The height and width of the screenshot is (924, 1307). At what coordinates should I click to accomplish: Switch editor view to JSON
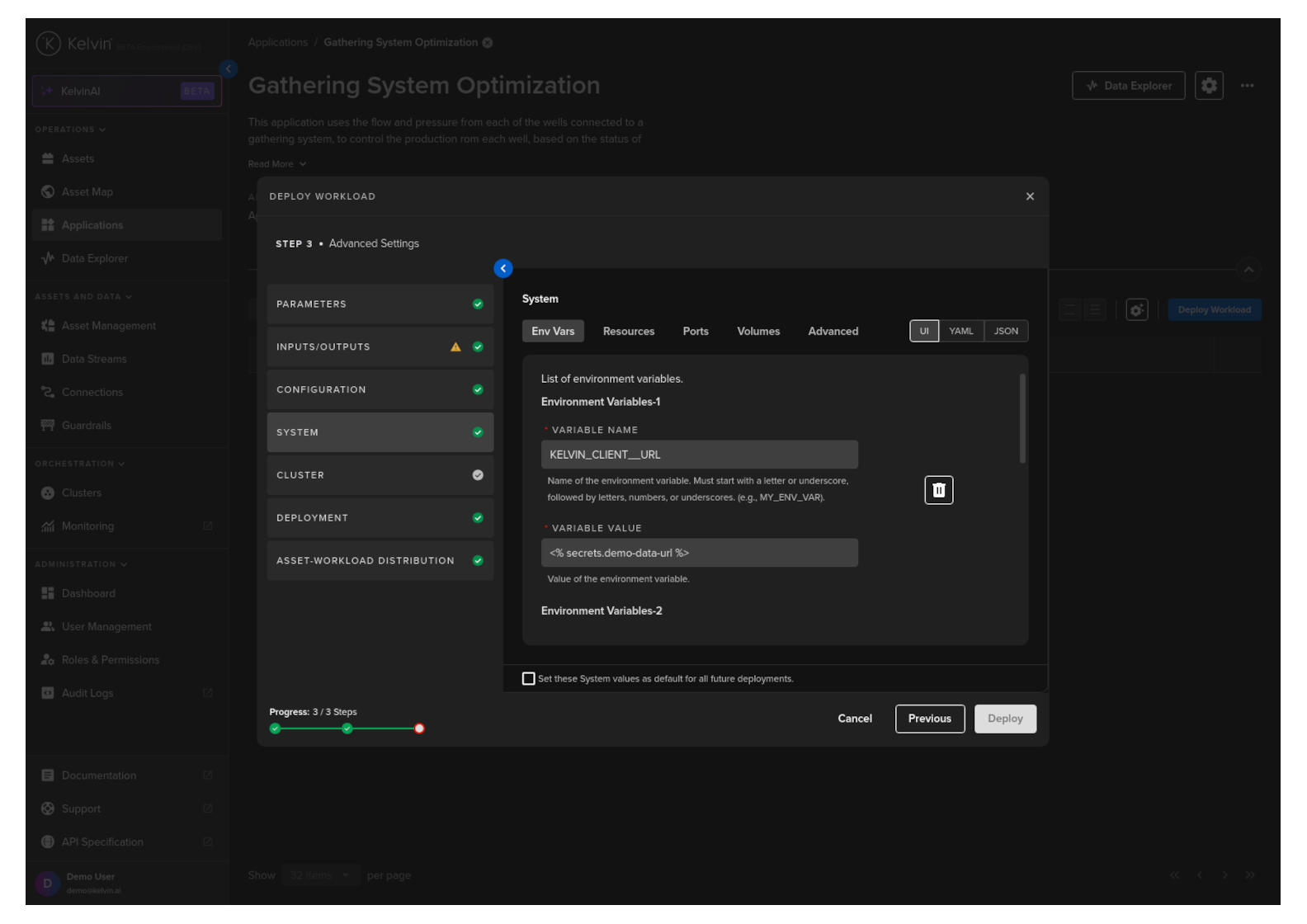[x=1005, y=332]
